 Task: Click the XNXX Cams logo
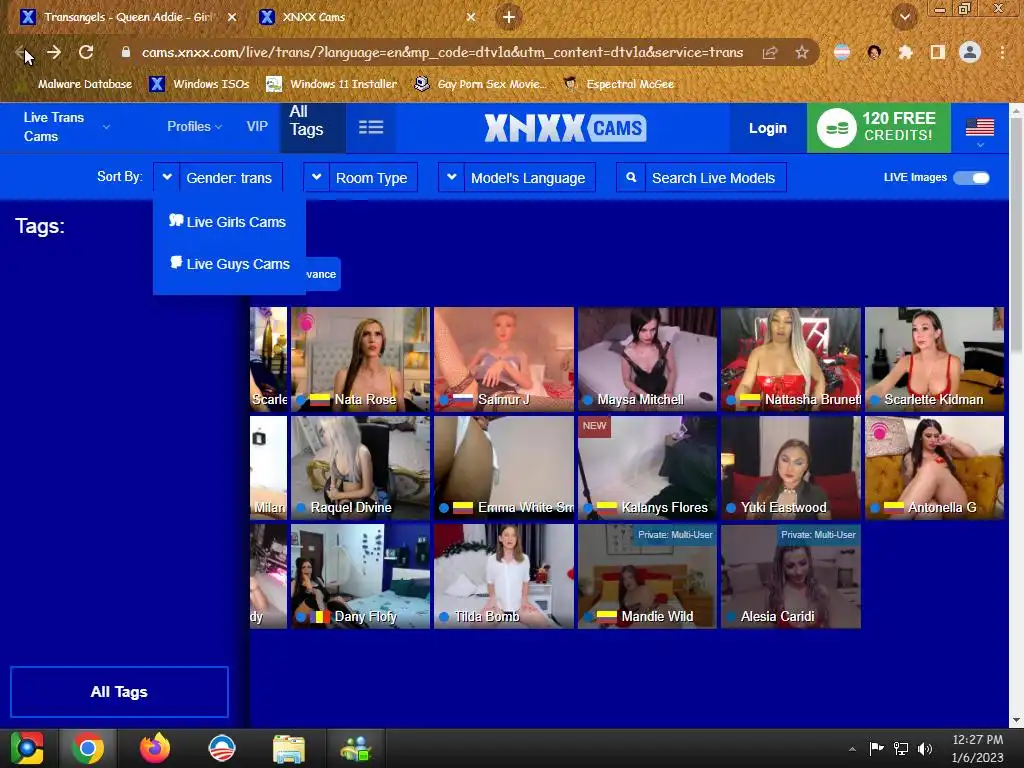coord(565,127)
